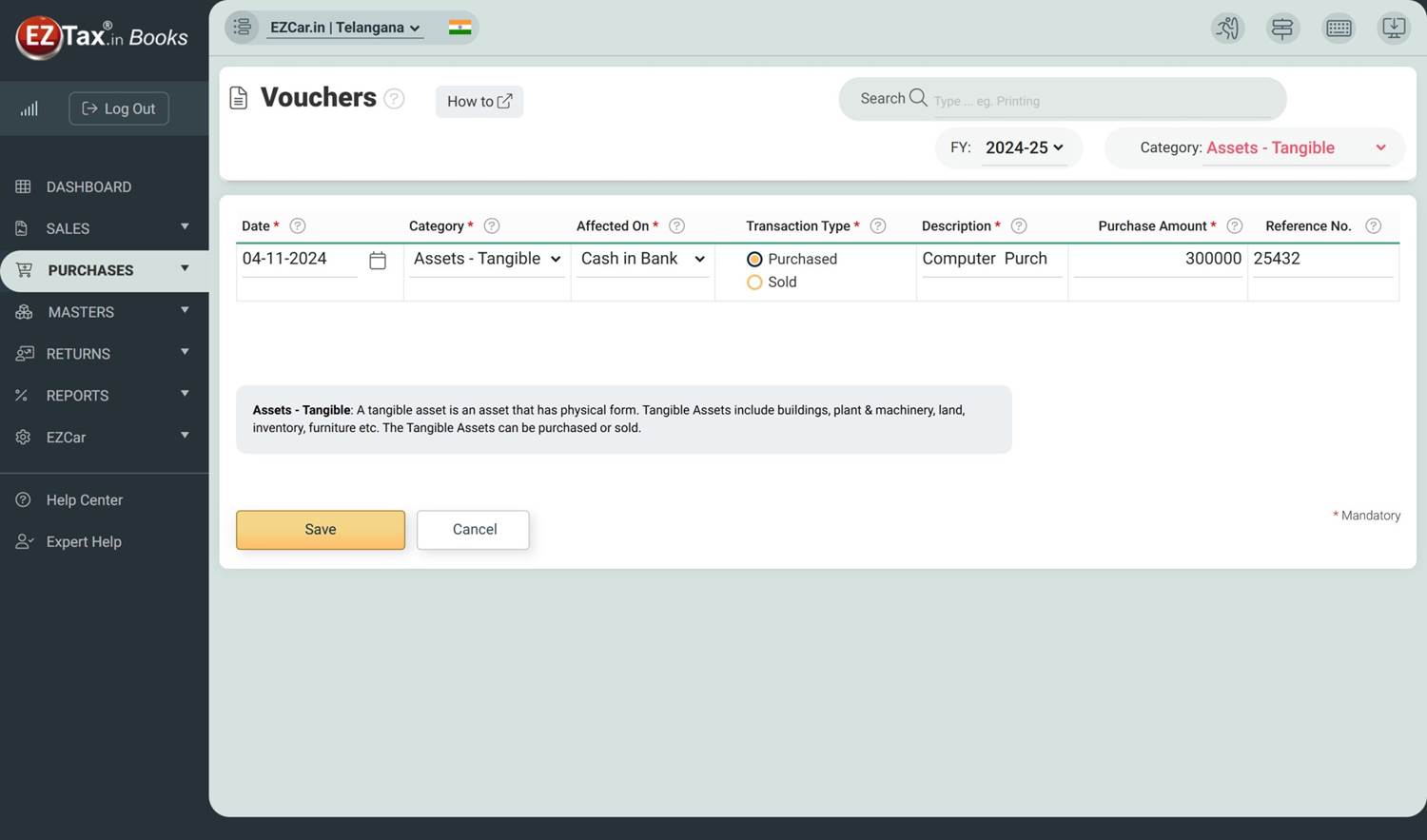
Task: Click the running figure icon in header
Action: tap(1228, 29)
